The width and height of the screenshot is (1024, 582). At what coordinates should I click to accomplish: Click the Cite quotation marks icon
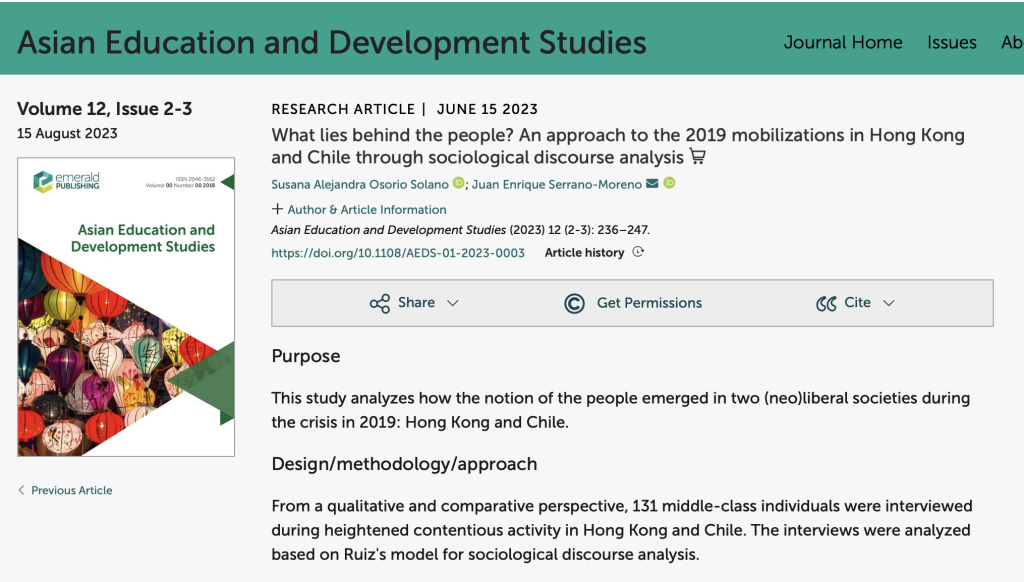coord(826,303)
